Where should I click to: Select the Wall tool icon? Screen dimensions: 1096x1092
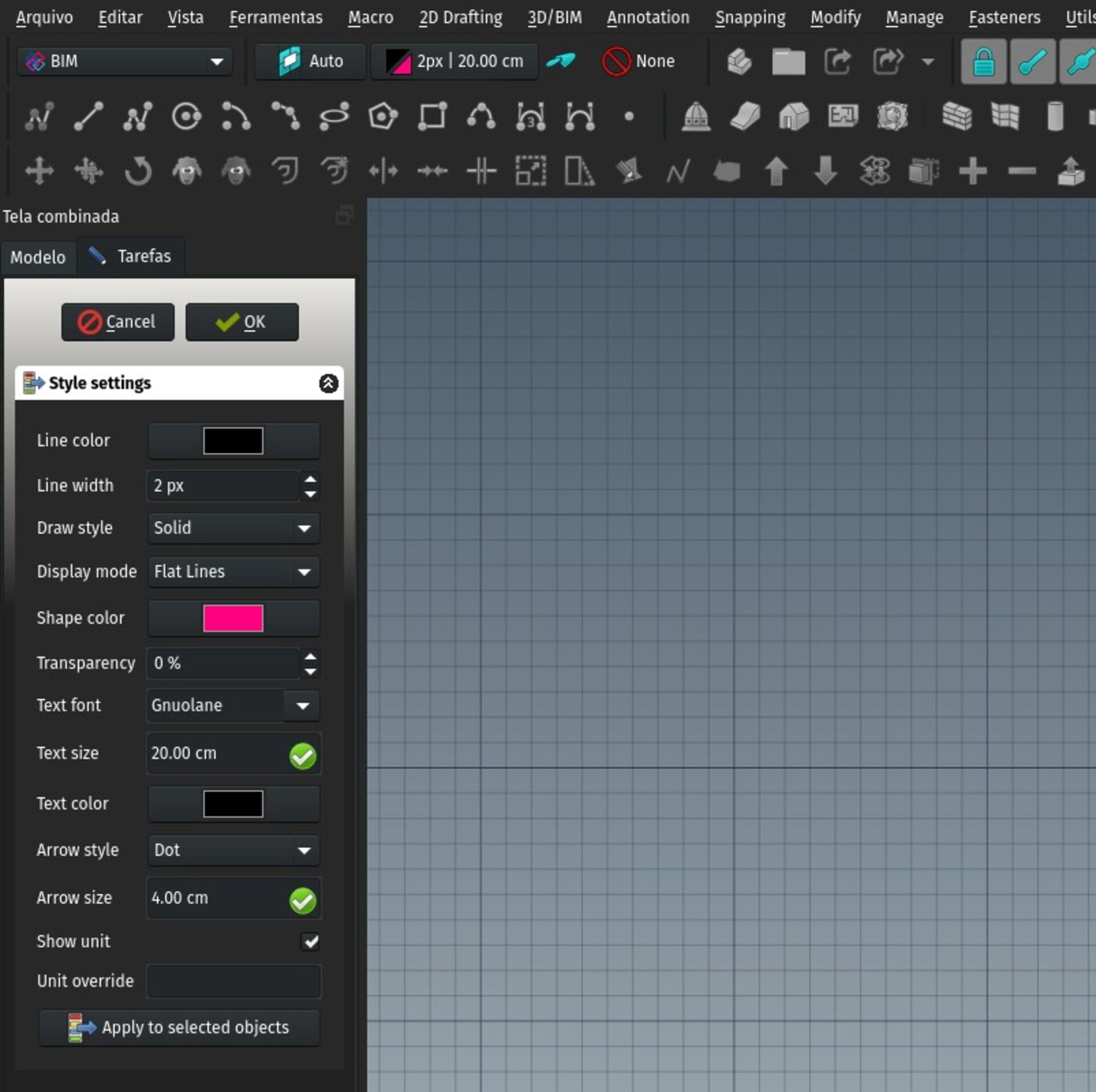point(956,116)
